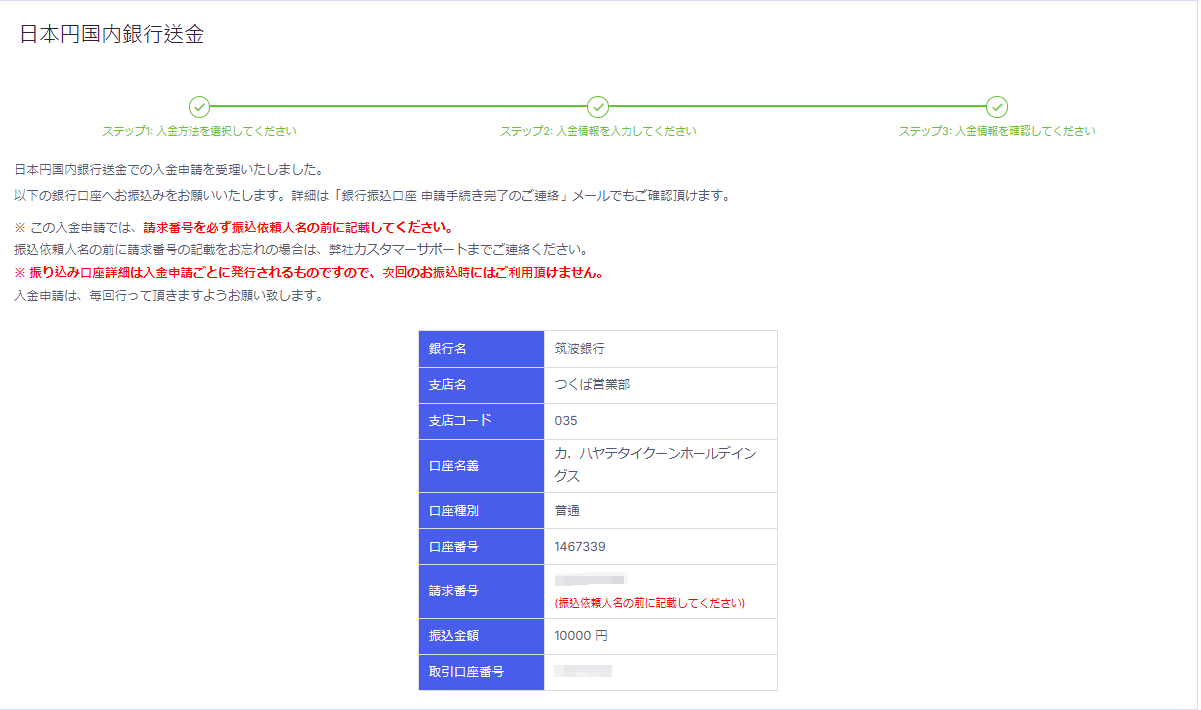Click the account holder name カ. ハヤテタイクーンホールデイングス
The width and height of the screenshot is (1201, 710).
pyautogui.click(x=655, y=465)
